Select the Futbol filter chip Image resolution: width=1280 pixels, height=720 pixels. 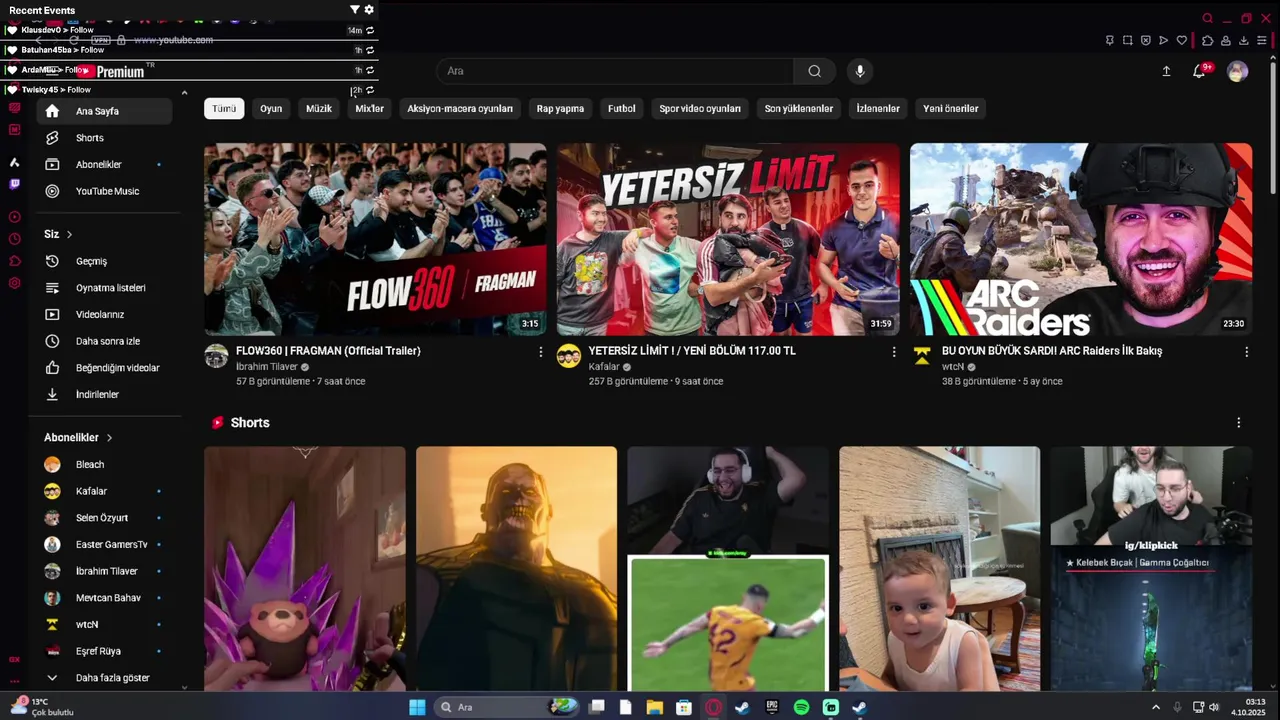pyautogui.click(x=622, y=108)
